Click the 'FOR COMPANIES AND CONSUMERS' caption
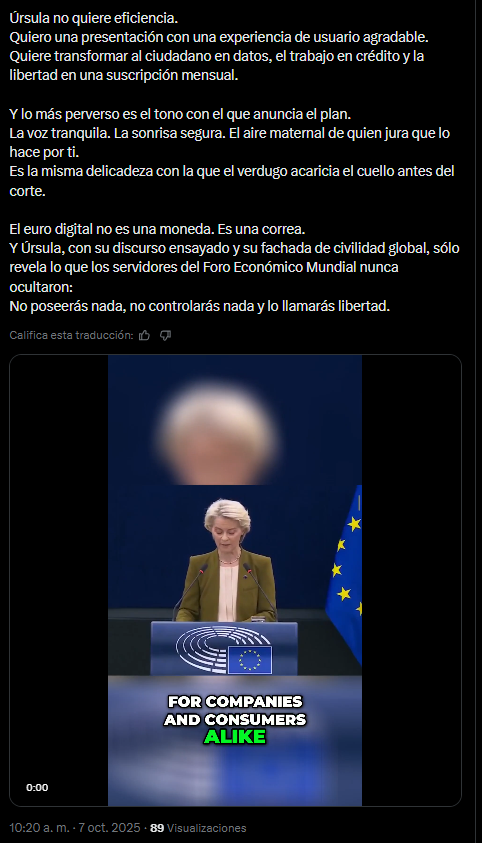Image resolution: width=482 pixels, height=843 pixels. click(235, 710)
